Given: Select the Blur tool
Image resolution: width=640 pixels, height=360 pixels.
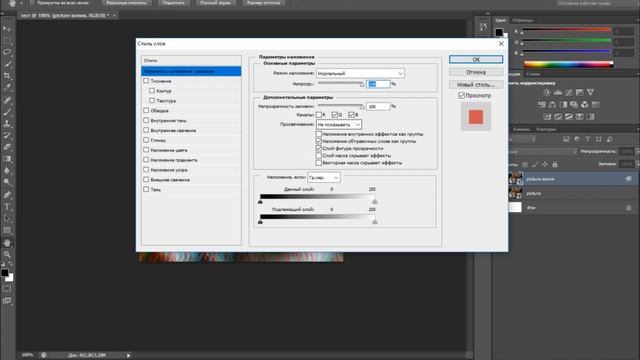Looking at the screenshot, I should tap(7, 171).
